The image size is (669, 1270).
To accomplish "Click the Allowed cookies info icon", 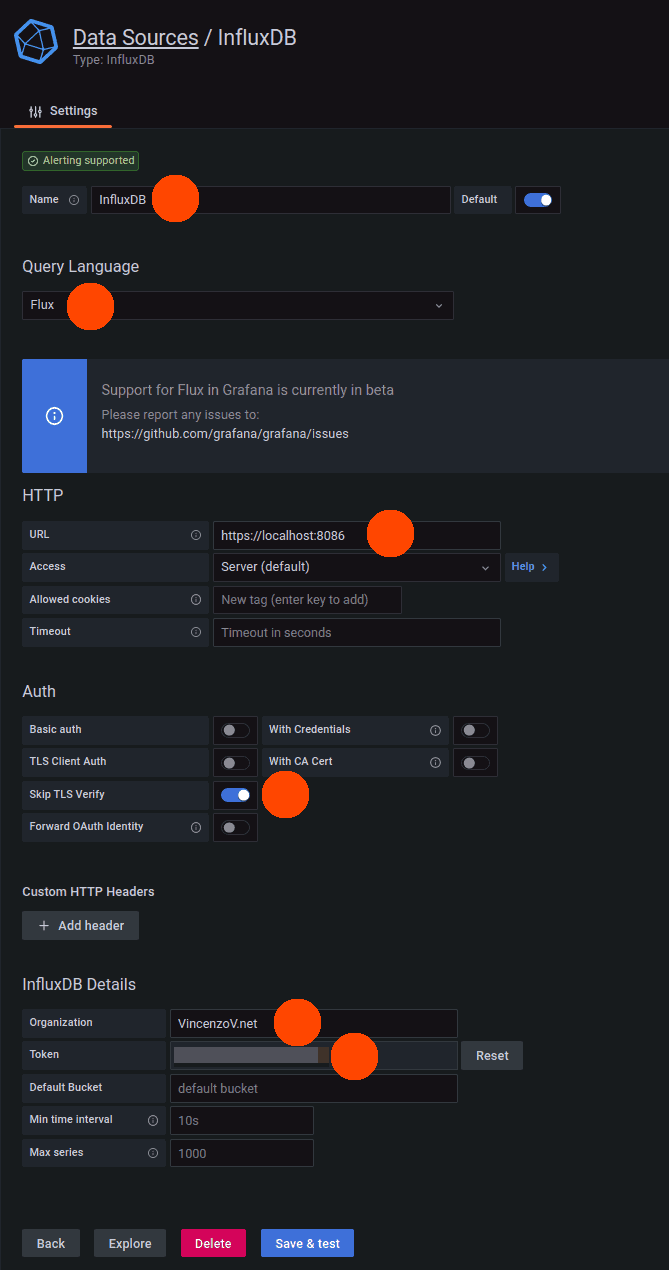I will click(x=196, y=600).
